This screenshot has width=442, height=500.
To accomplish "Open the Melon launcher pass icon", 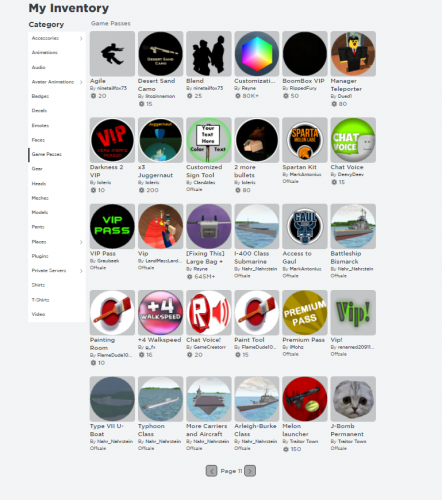I will pyautogui.click(x=305, y=399).
